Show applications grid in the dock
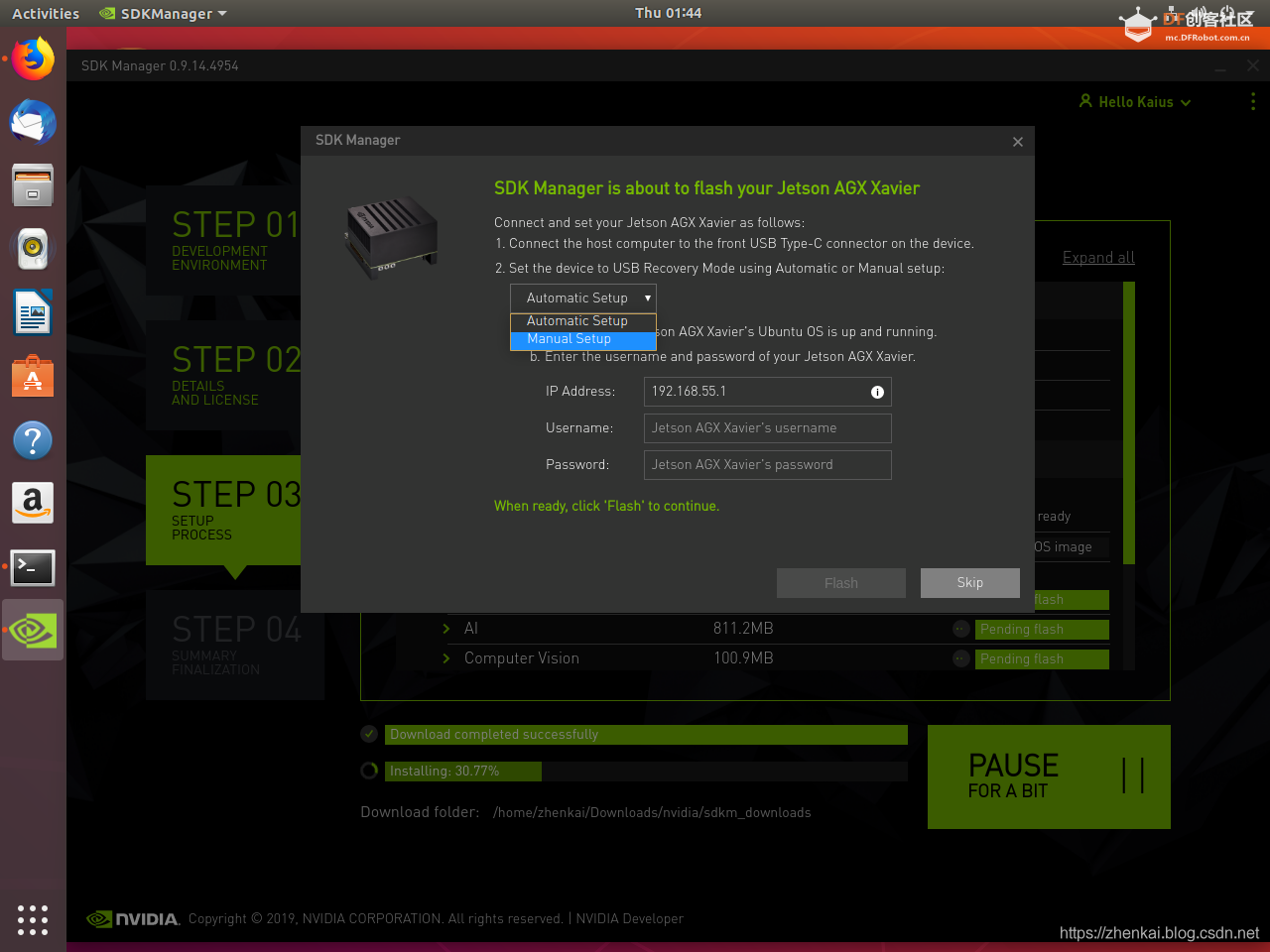The image size is (1270, 952). click(x=33, y=919)
